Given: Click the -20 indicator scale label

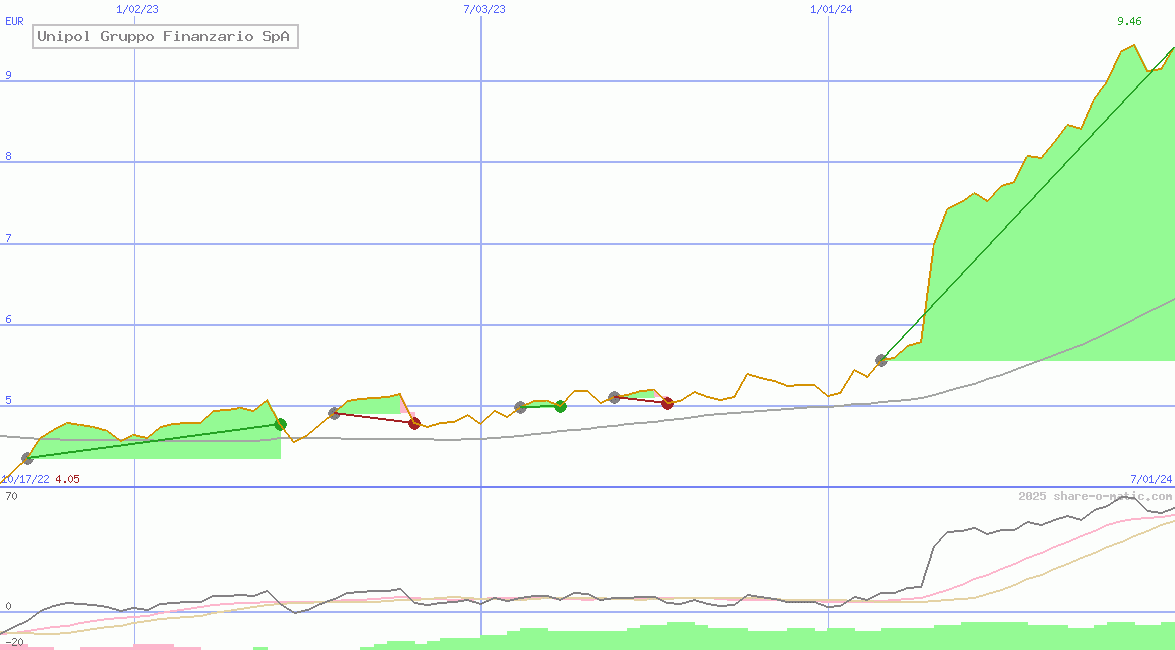Looking at the screenshot, I should 14,641.
